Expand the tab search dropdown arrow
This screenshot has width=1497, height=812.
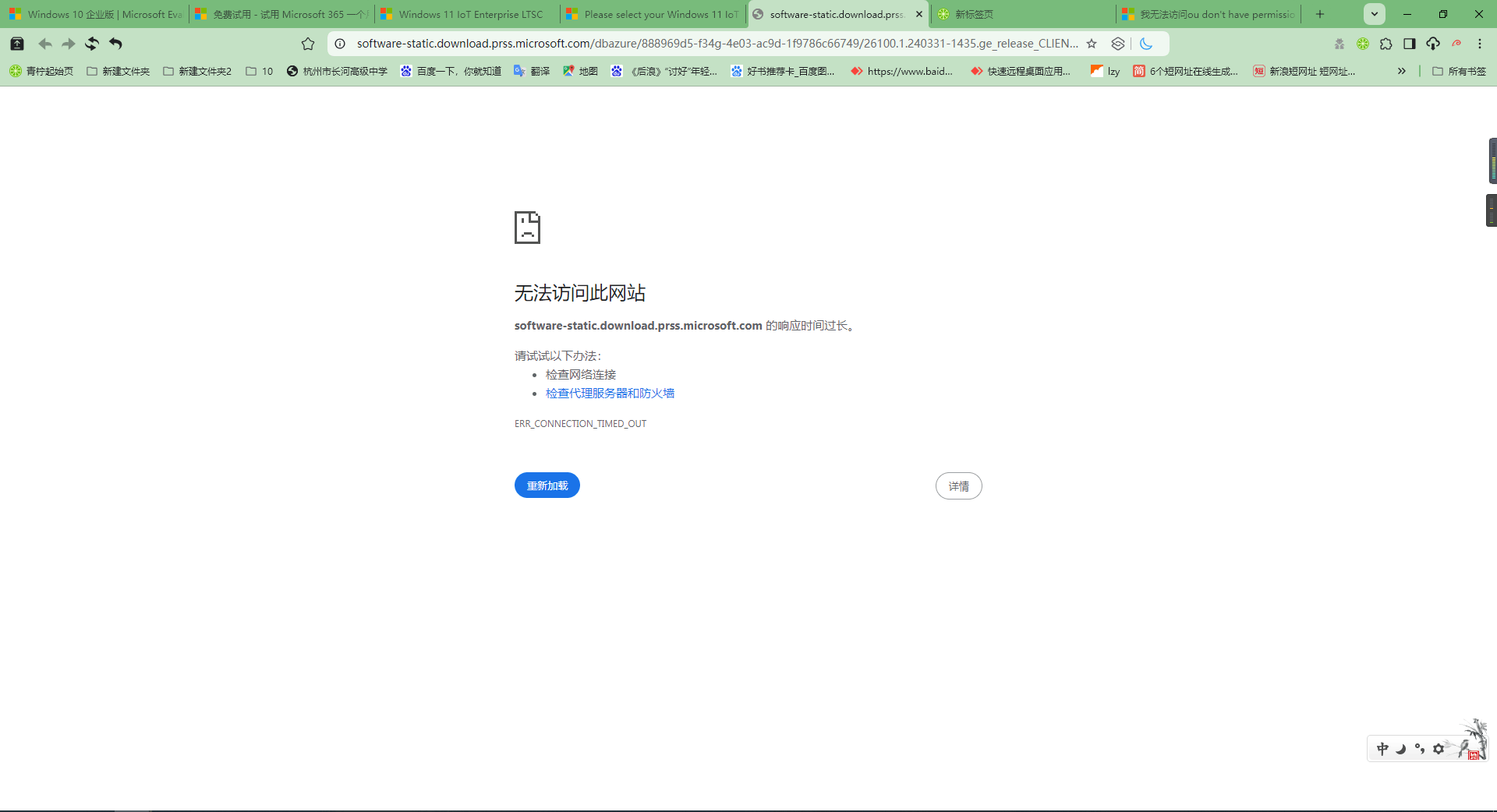(x=1374, y=14)
